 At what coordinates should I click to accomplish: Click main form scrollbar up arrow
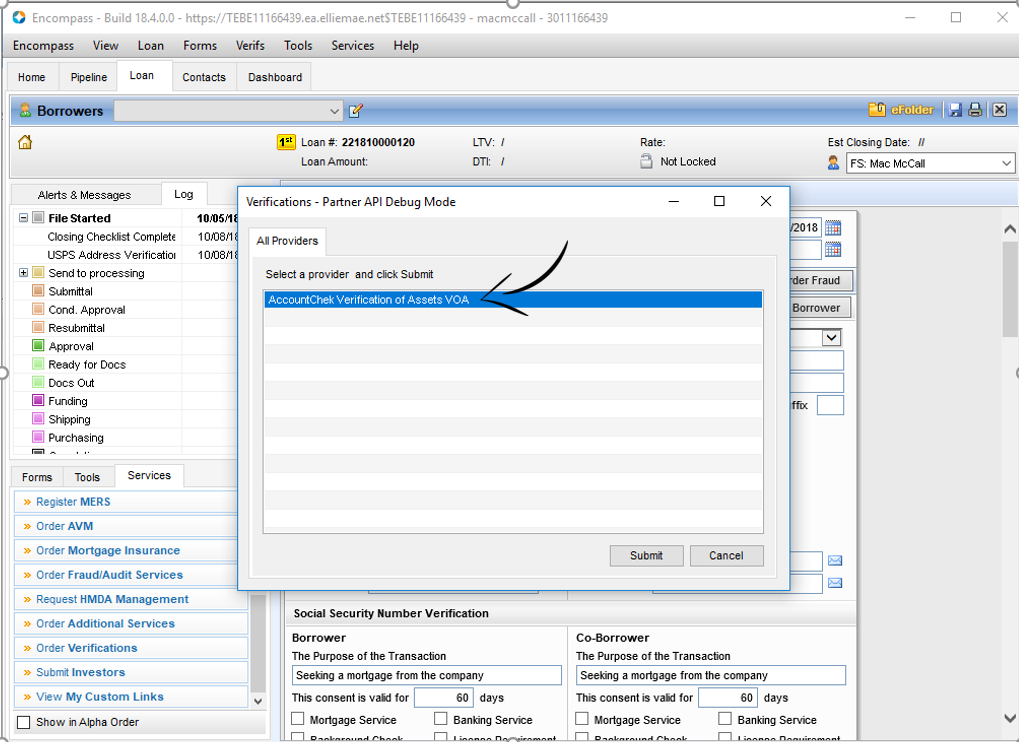[x=1009, y=229]
